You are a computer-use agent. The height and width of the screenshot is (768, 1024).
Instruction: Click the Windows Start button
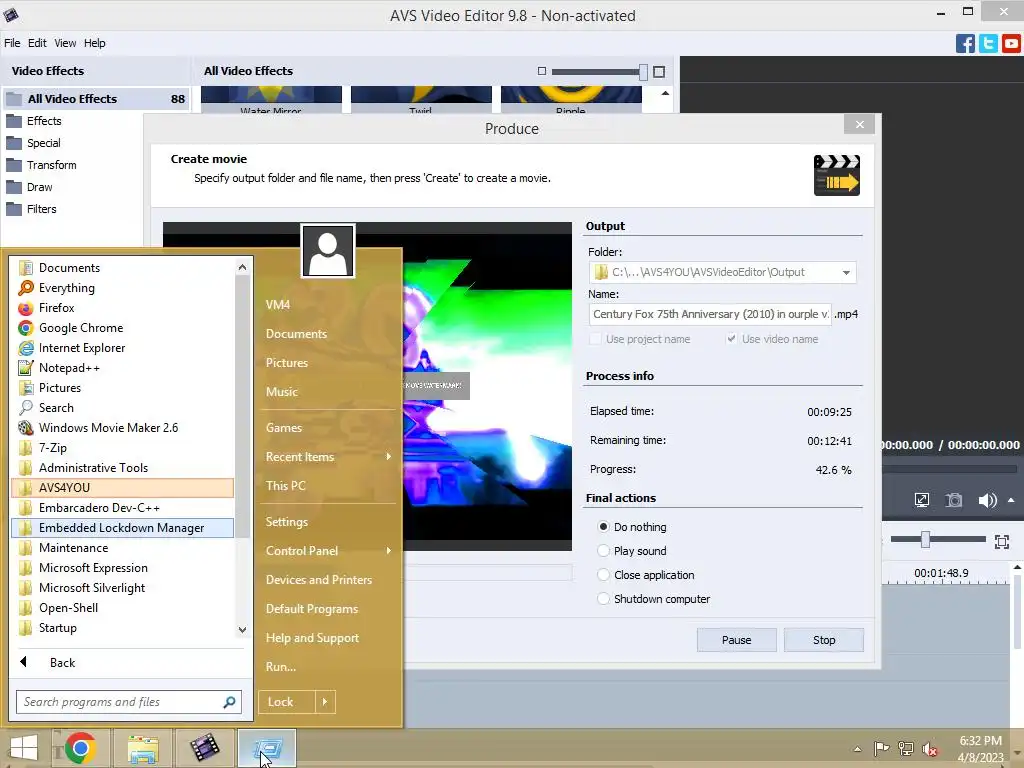(24, 748)
